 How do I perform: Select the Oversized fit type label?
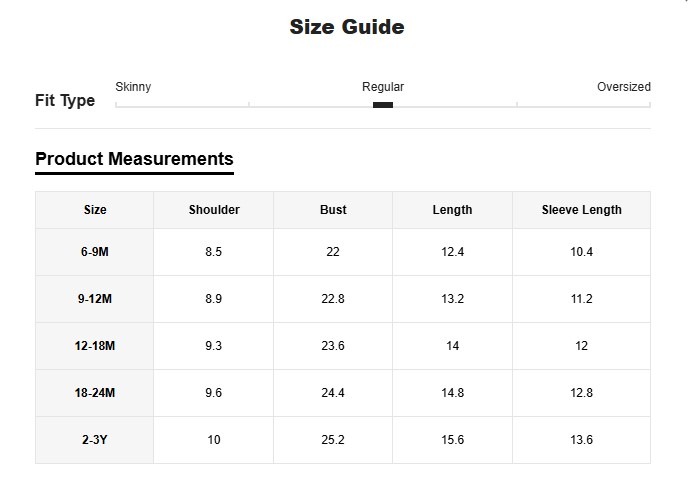pos(623,87)
